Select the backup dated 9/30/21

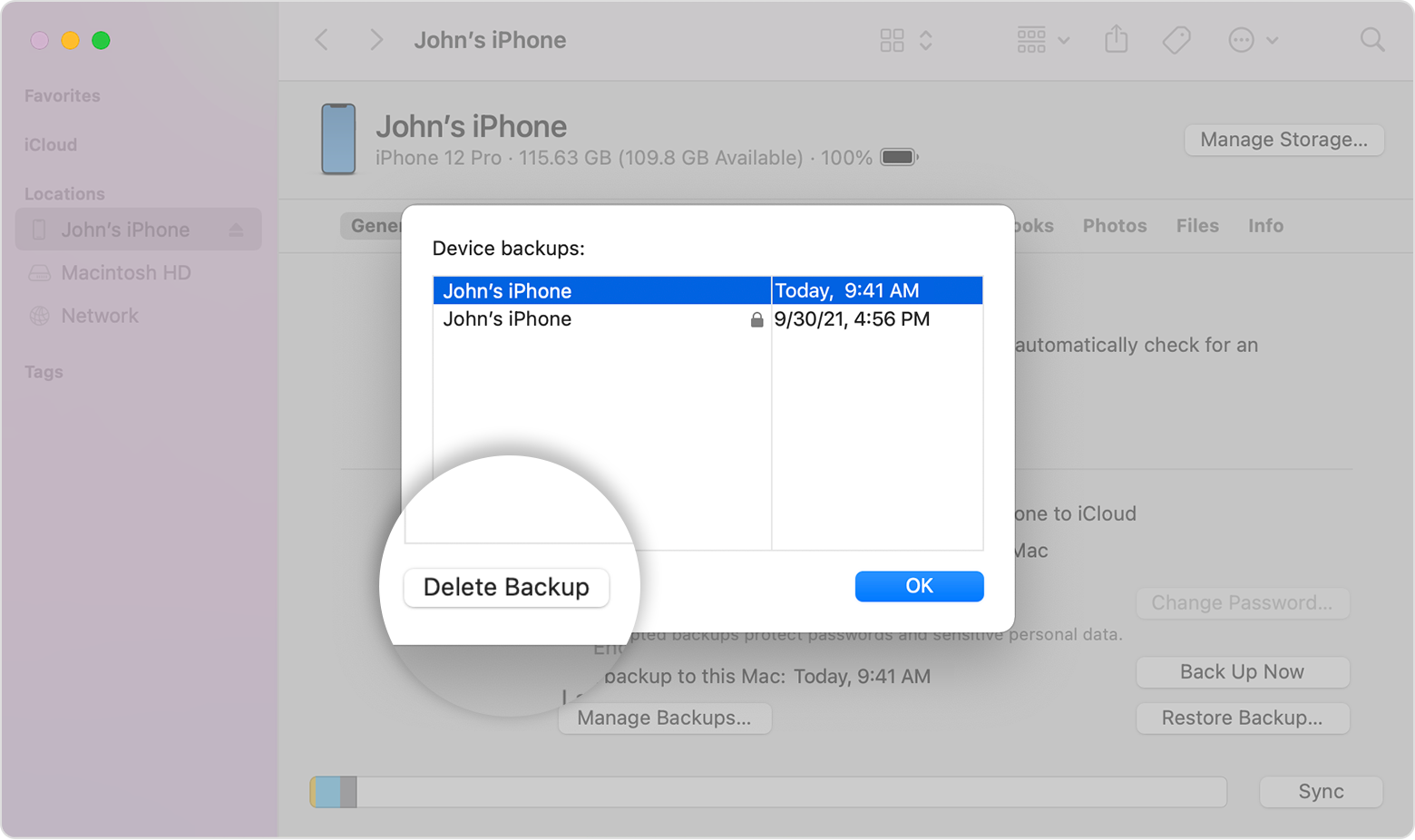(x=599, y=319)
